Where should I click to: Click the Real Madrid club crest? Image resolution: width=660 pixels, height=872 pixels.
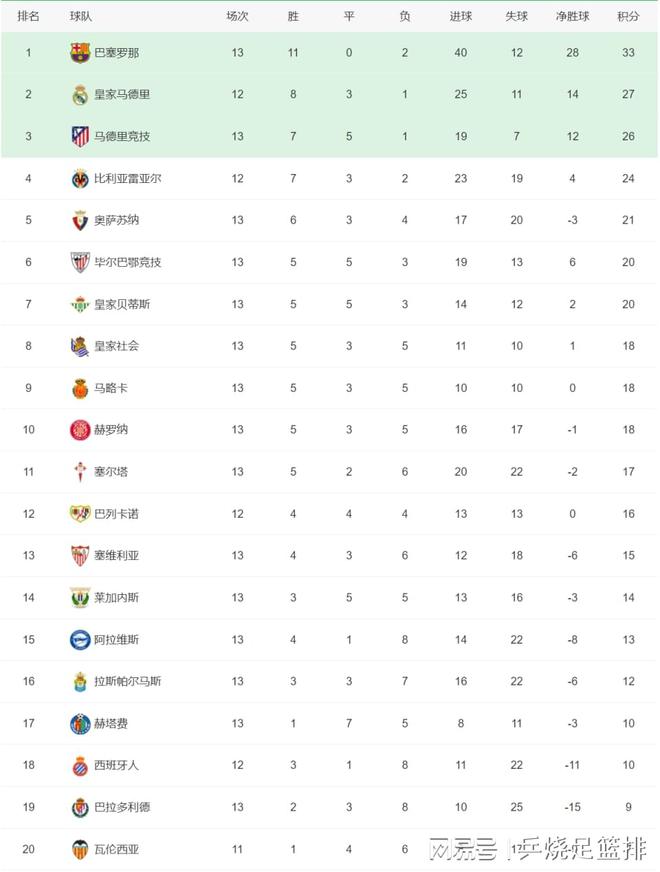point(80,95)
